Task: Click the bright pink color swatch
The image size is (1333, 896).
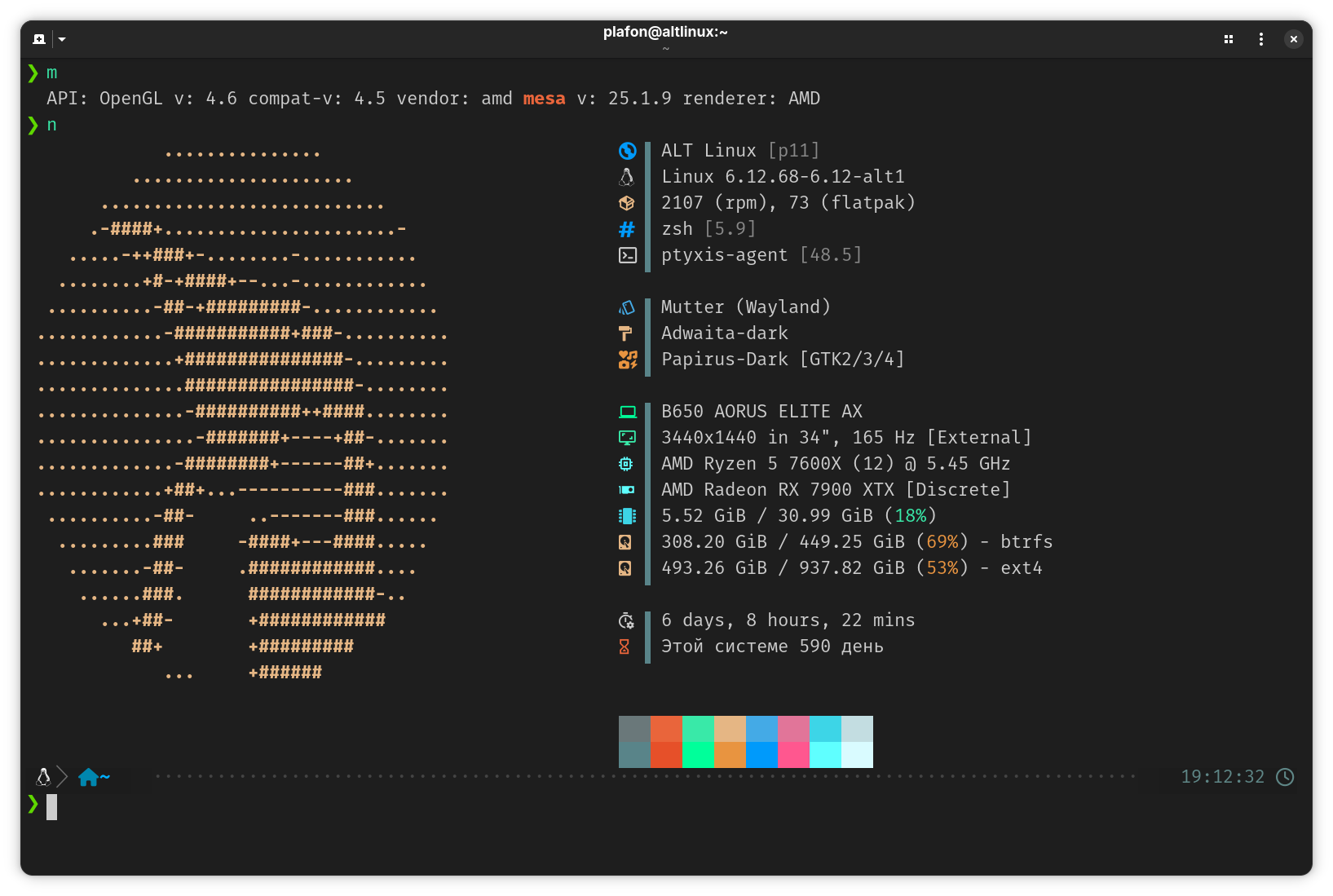Action: pyautogui.click(x=793, y=755)
